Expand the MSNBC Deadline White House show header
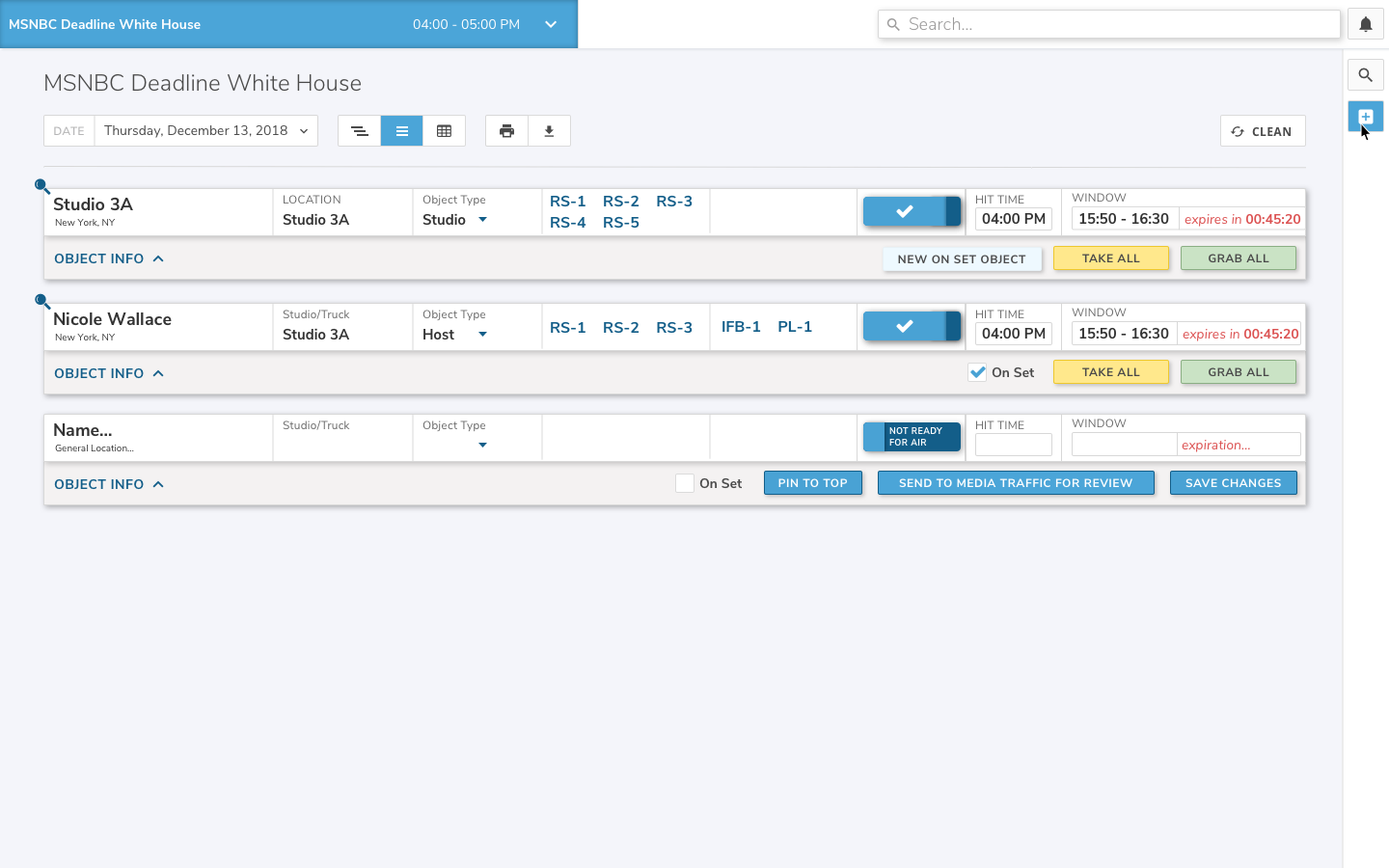 click(x=551, y=24)
